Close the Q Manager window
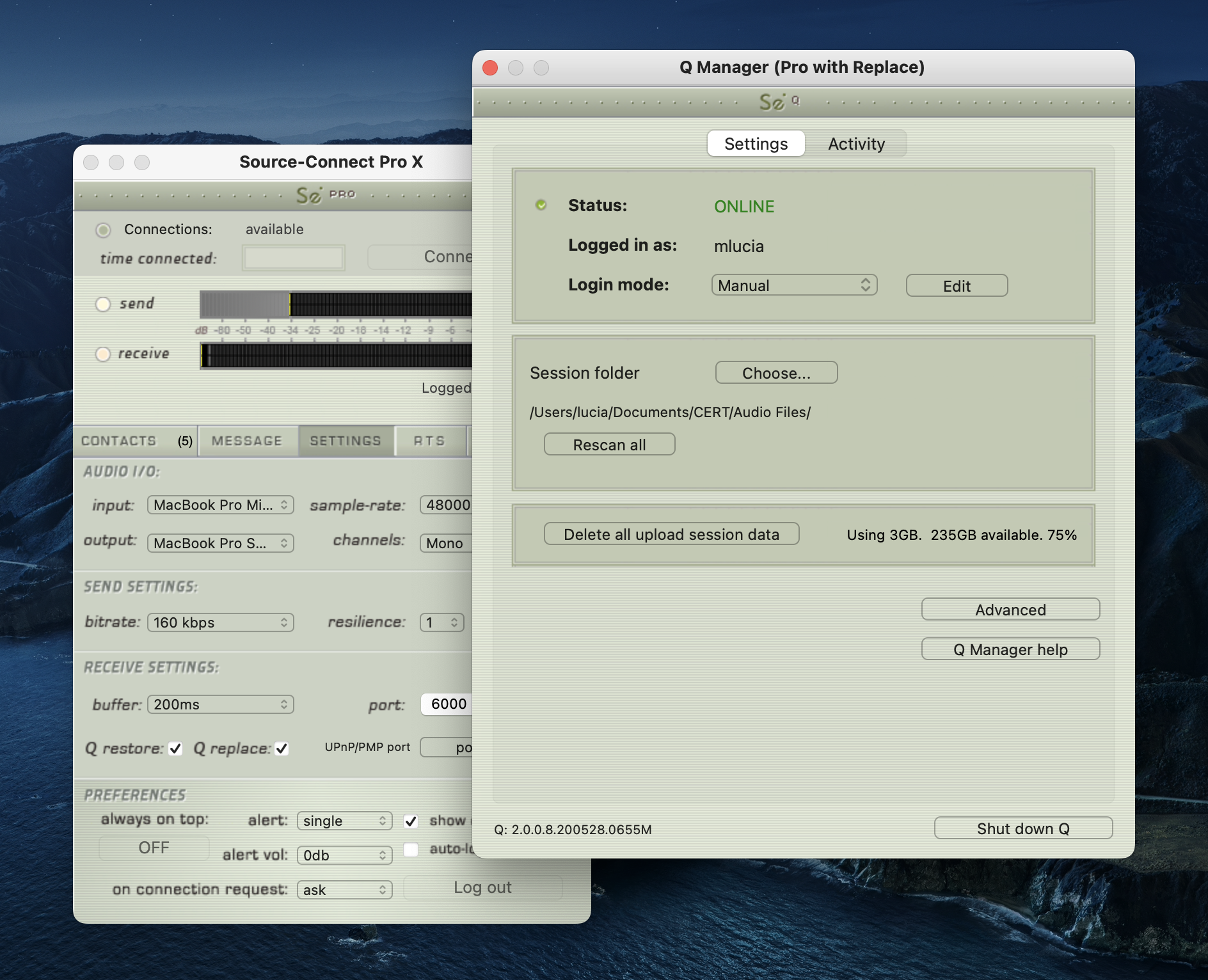This screenshot has width=1208, height=980. click(490, 68)
